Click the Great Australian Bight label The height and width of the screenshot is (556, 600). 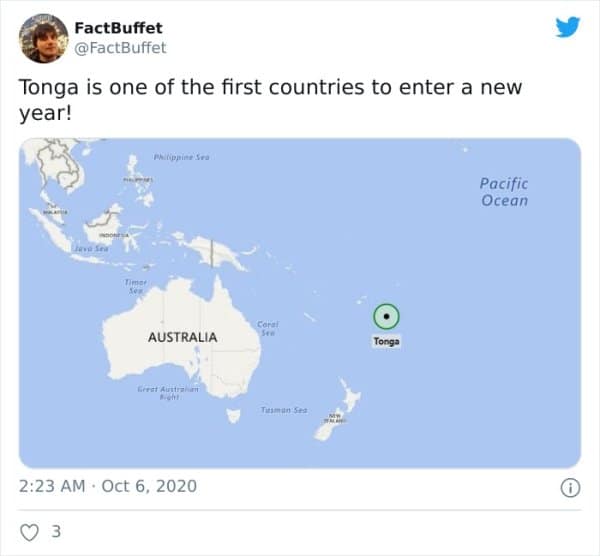click(169, 392)
